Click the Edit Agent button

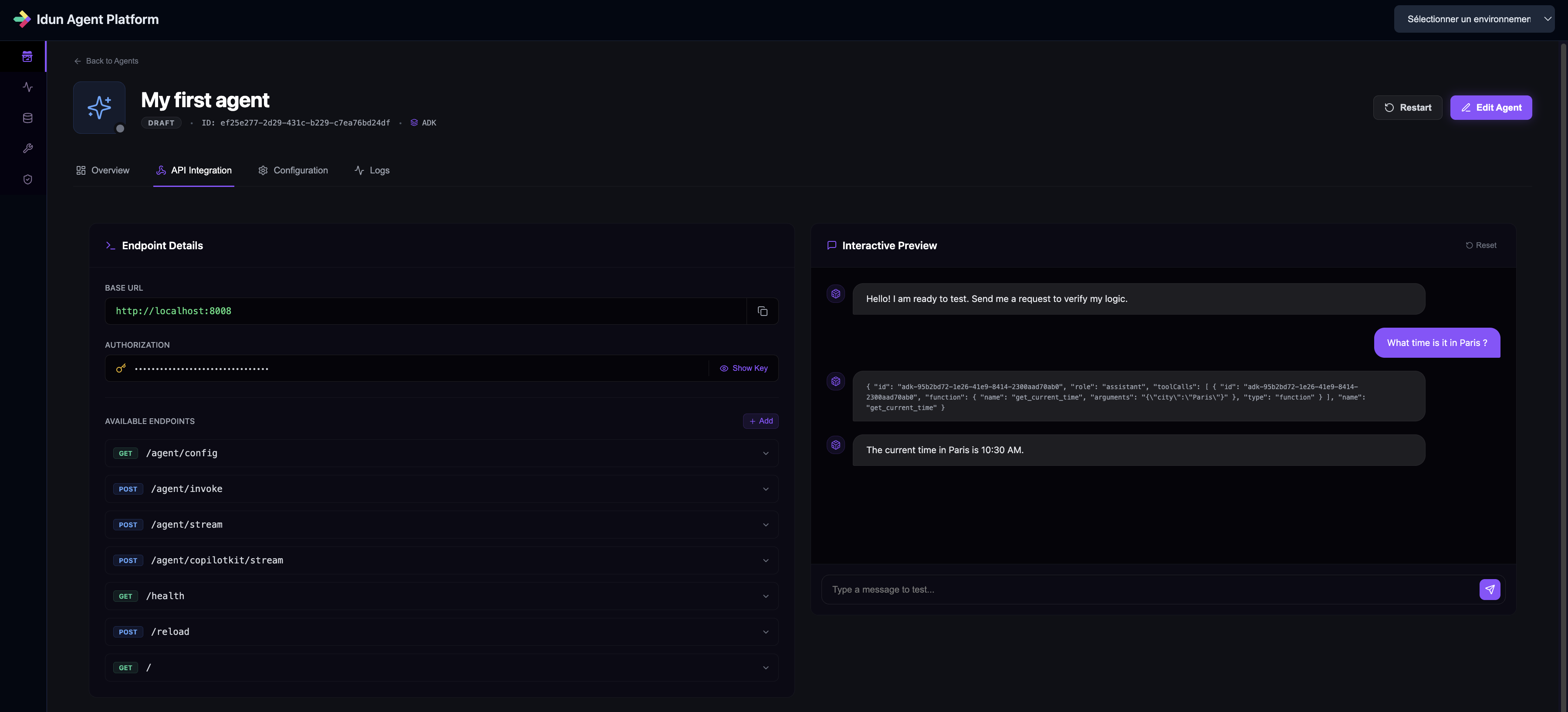click(1491, 107)
